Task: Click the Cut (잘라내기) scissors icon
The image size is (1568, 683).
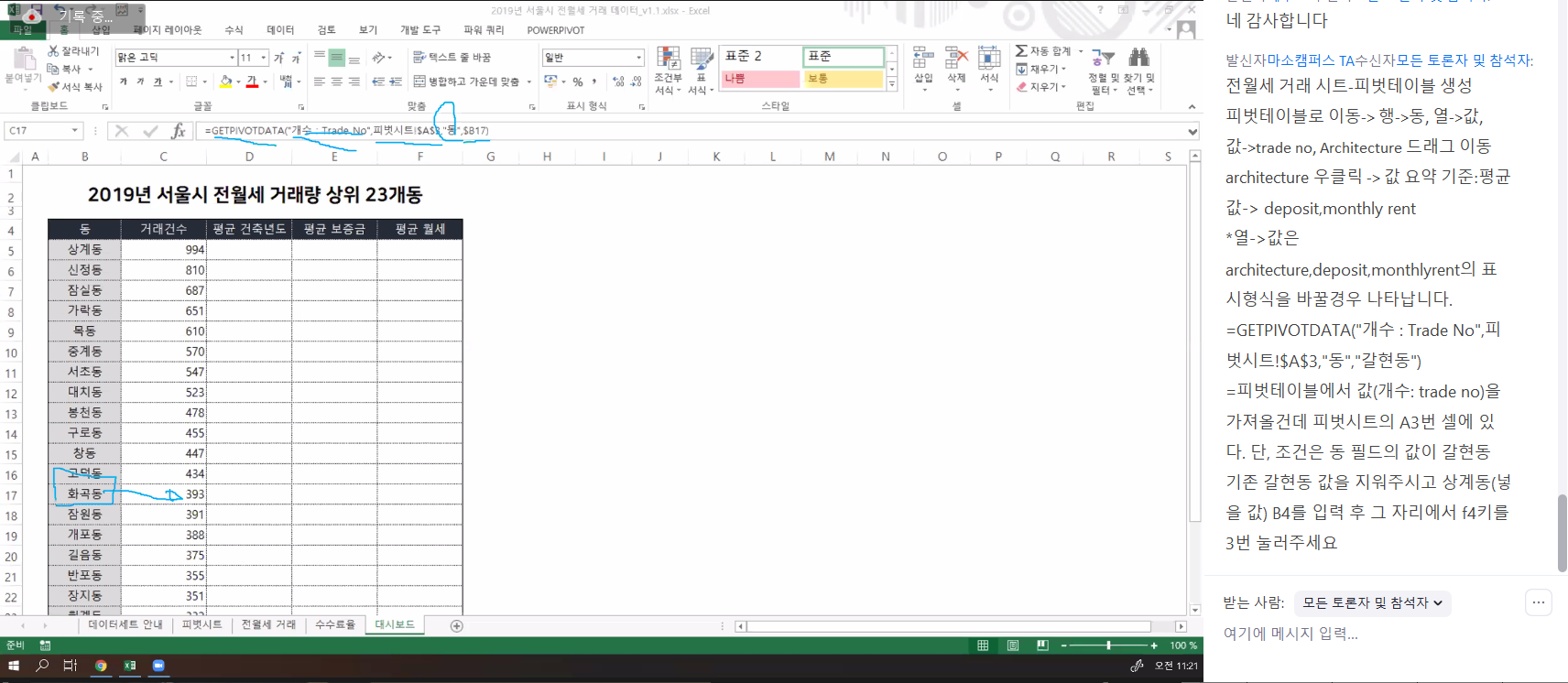Action: [53, 51]
